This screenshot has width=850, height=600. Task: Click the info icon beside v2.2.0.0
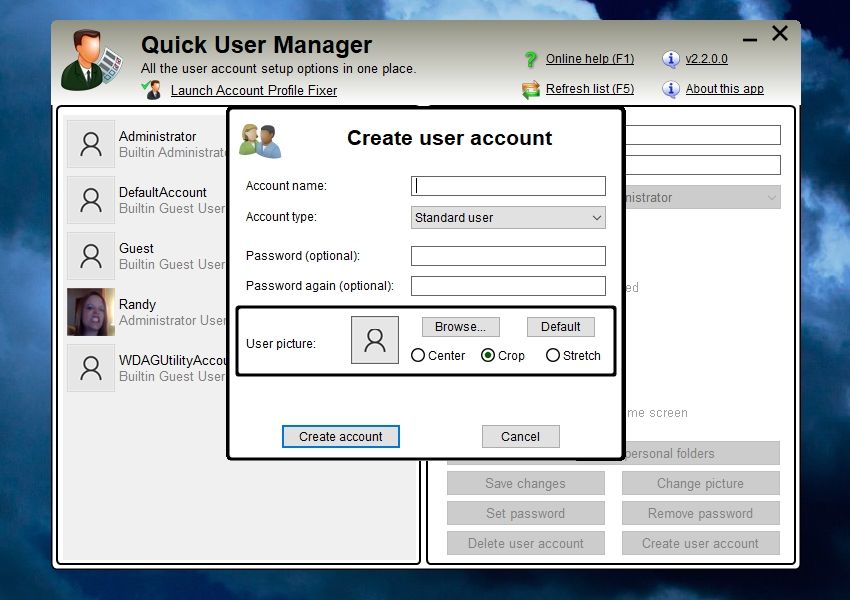671,59
